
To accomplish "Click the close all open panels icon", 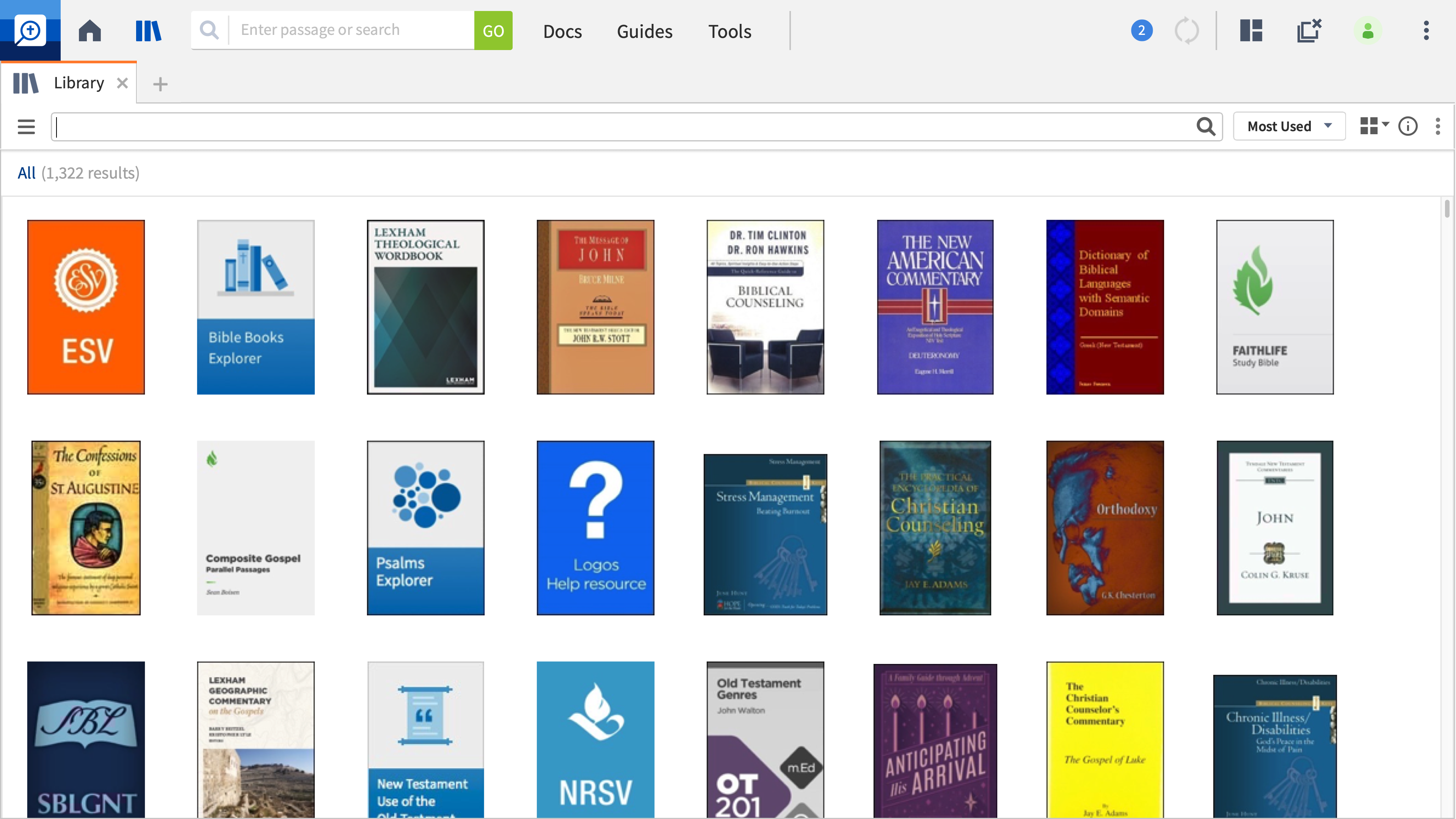I will [x=1309, y=30].
